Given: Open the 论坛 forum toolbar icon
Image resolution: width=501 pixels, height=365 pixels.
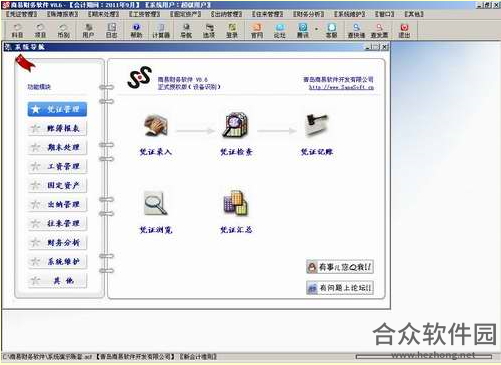Looking at the screenshot, I should tap(280, 31).
